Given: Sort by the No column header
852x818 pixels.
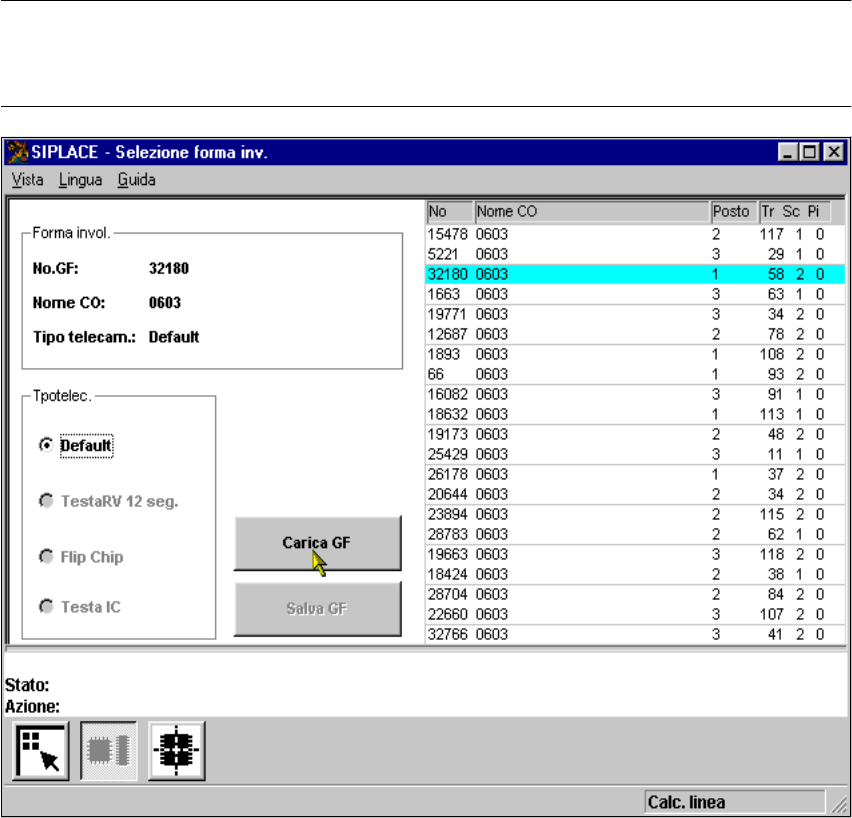Looking at the screenshot, I should 449,211.
